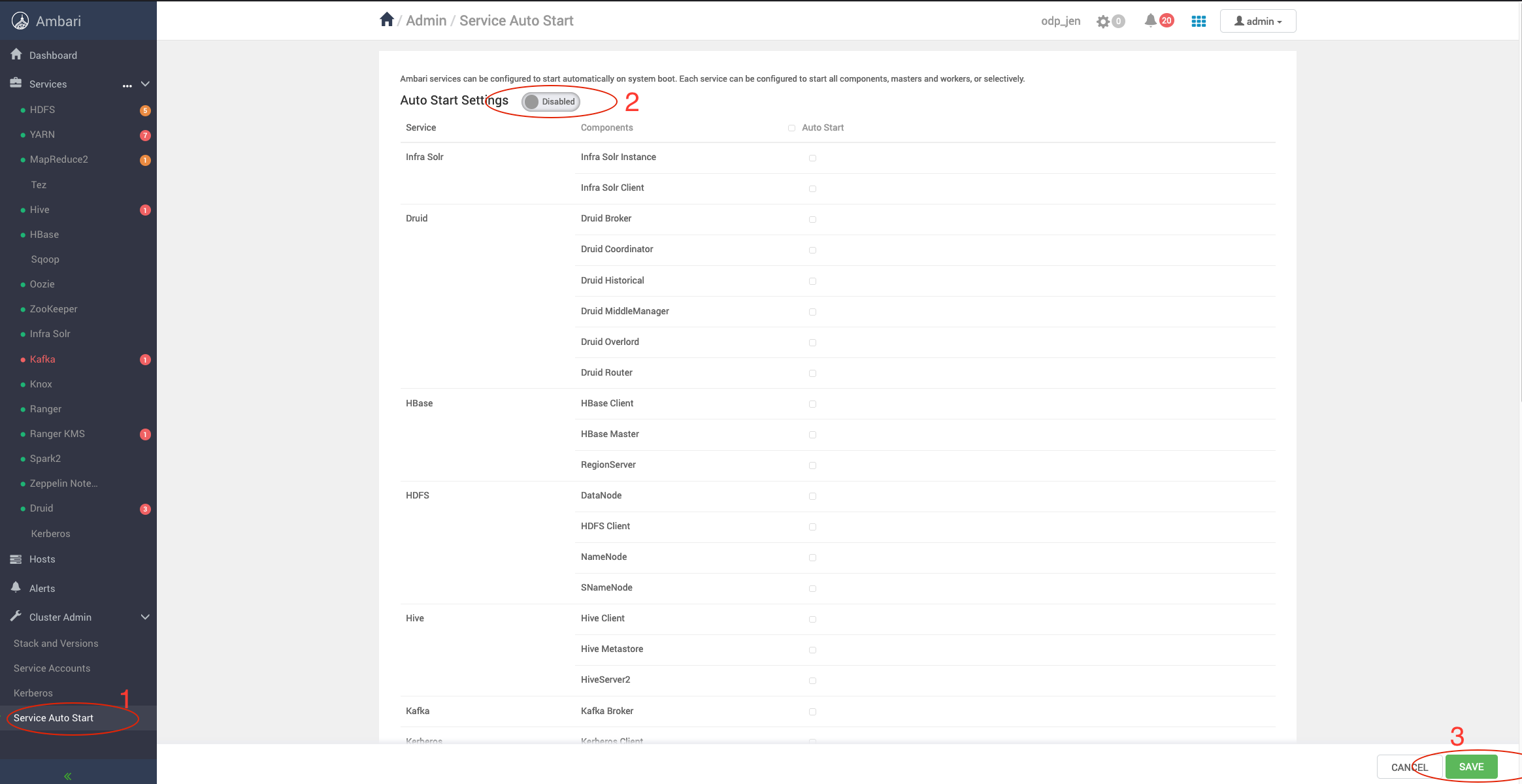Image resolution: width=1522 pixels, height=784 pixels.
Task: Click the Hive Metastore component text
Action: 612,649
